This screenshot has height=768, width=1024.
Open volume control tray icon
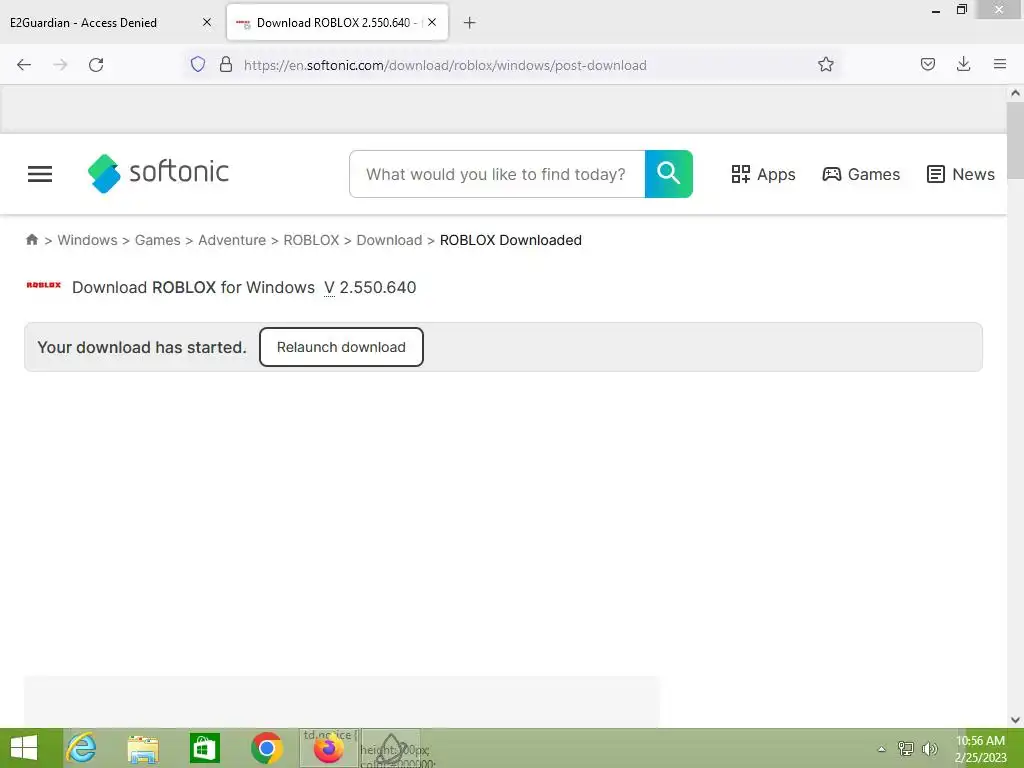(x=929, y=749)
